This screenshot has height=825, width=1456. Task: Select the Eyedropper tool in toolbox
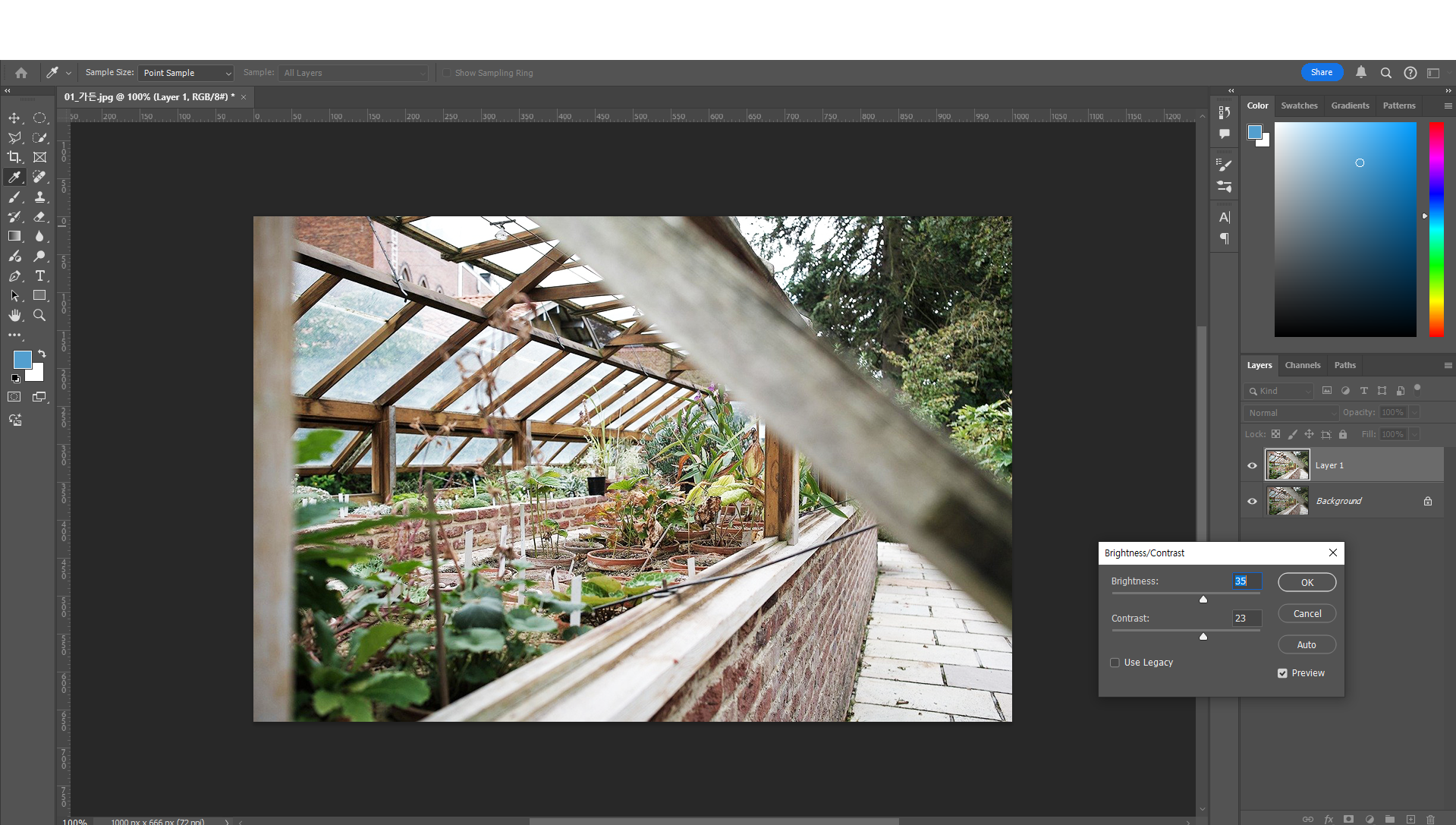[x=14, y=177]
